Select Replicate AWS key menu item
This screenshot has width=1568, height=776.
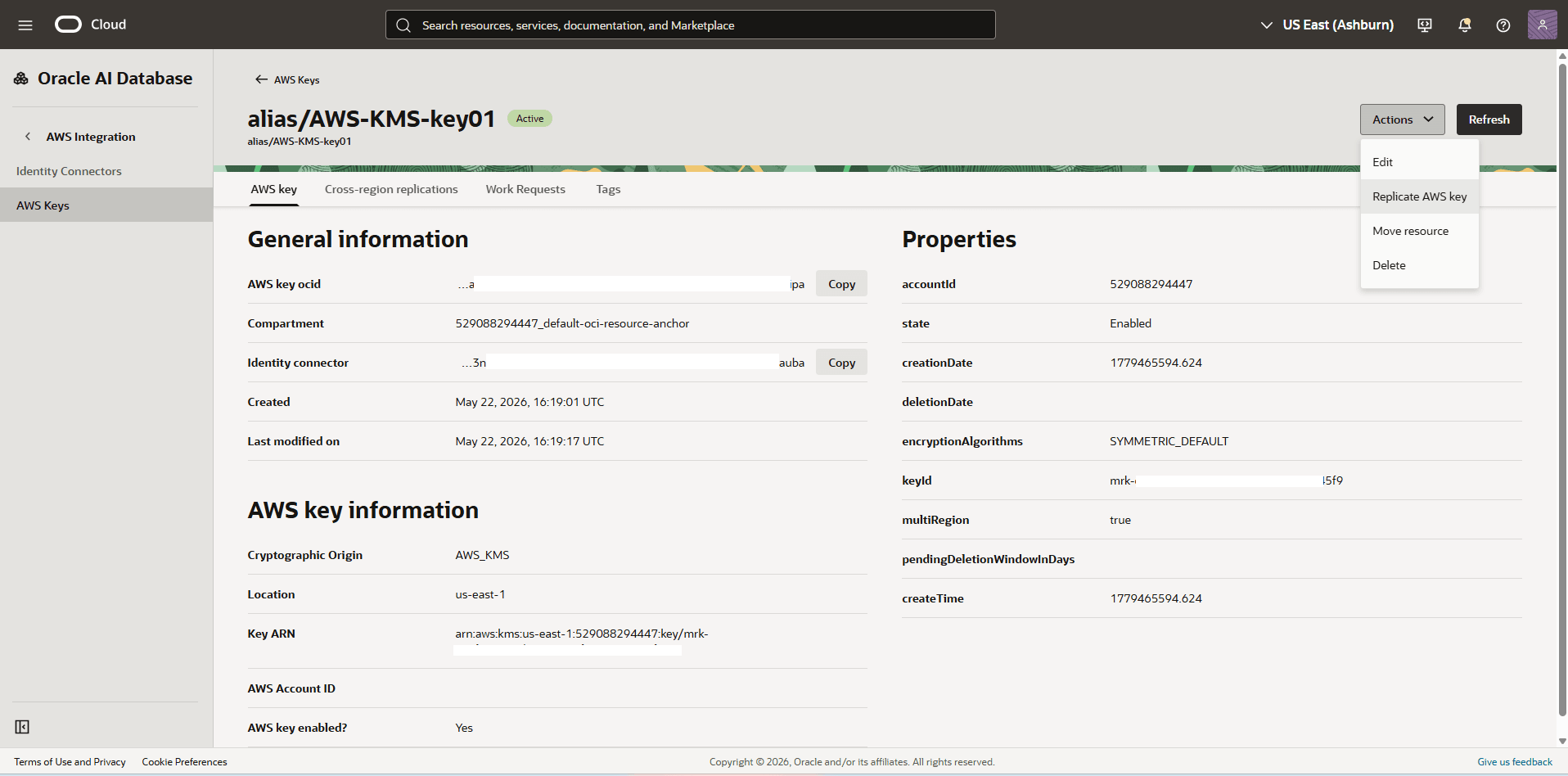coord(1420,196)
